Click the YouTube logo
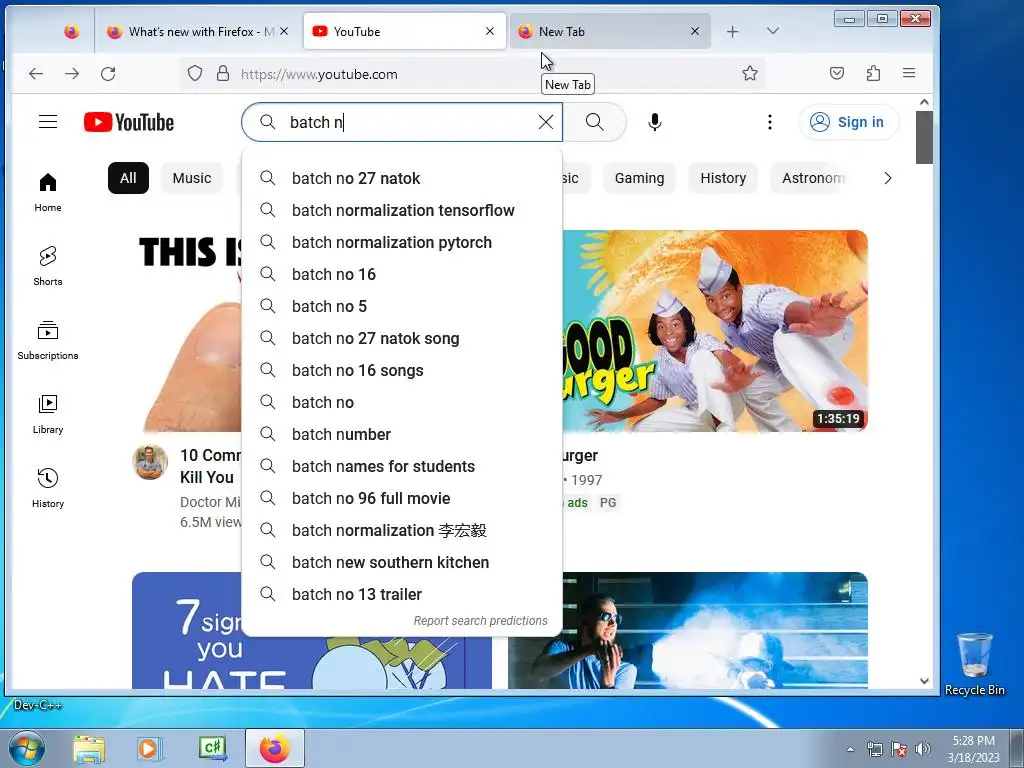This screenshot has width=1024, height=768. click(x=129, y=122)
